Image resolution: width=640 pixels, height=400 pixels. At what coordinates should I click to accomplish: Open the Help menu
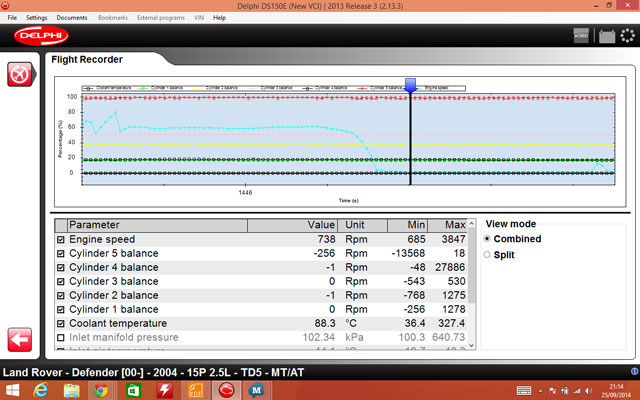click(219, 18)
